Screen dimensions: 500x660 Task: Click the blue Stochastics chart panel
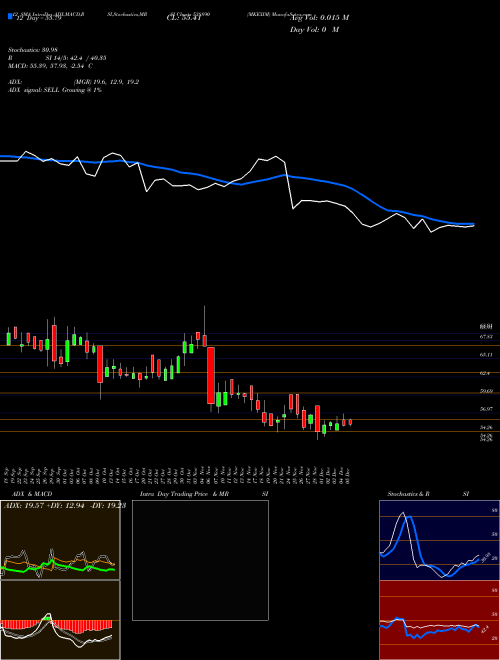point(439,540)
